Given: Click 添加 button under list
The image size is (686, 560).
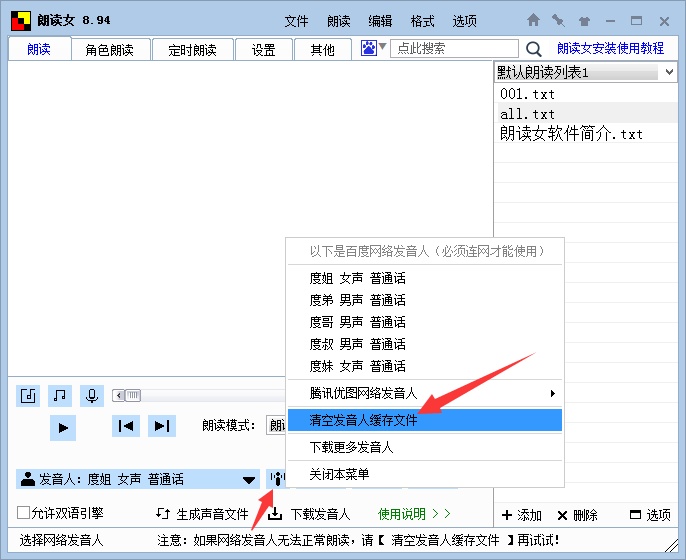Looking at the screenshot, I should click(x=522, y=515).
